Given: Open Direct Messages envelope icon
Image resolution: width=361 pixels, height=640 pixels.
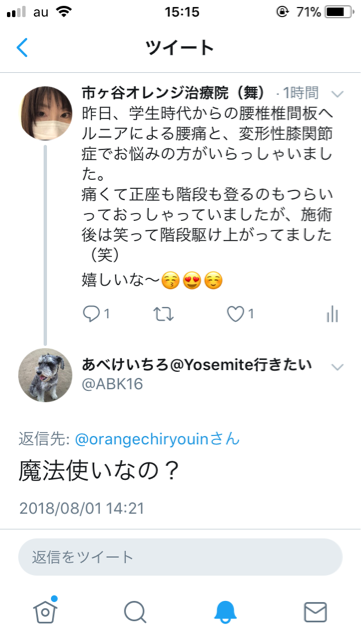Looking at the screenshot, I should (x=315, y=612).
